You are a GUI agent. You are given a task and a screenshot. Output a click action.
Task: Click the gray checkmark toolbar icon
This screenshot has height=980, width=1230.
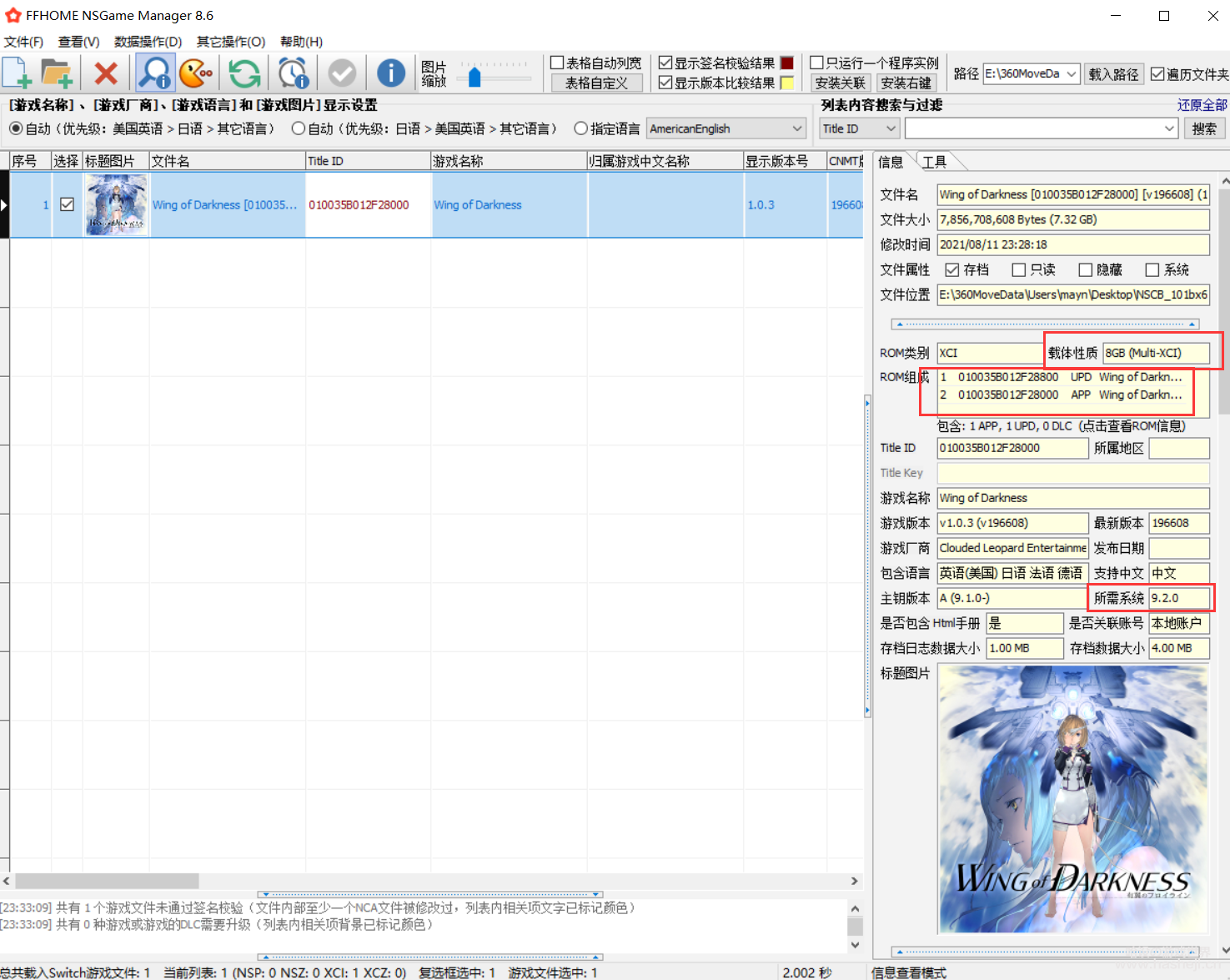pos(342,73)
